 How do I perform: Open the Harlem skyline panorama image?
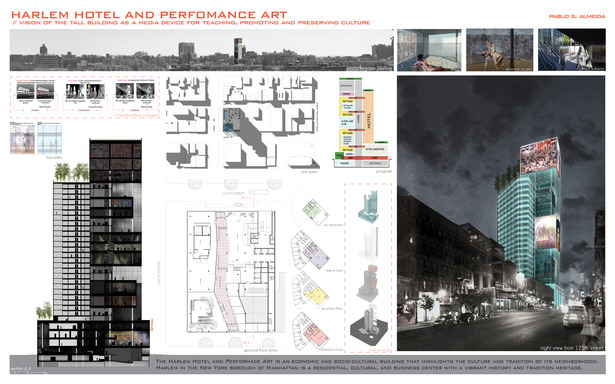click(202, 50)
